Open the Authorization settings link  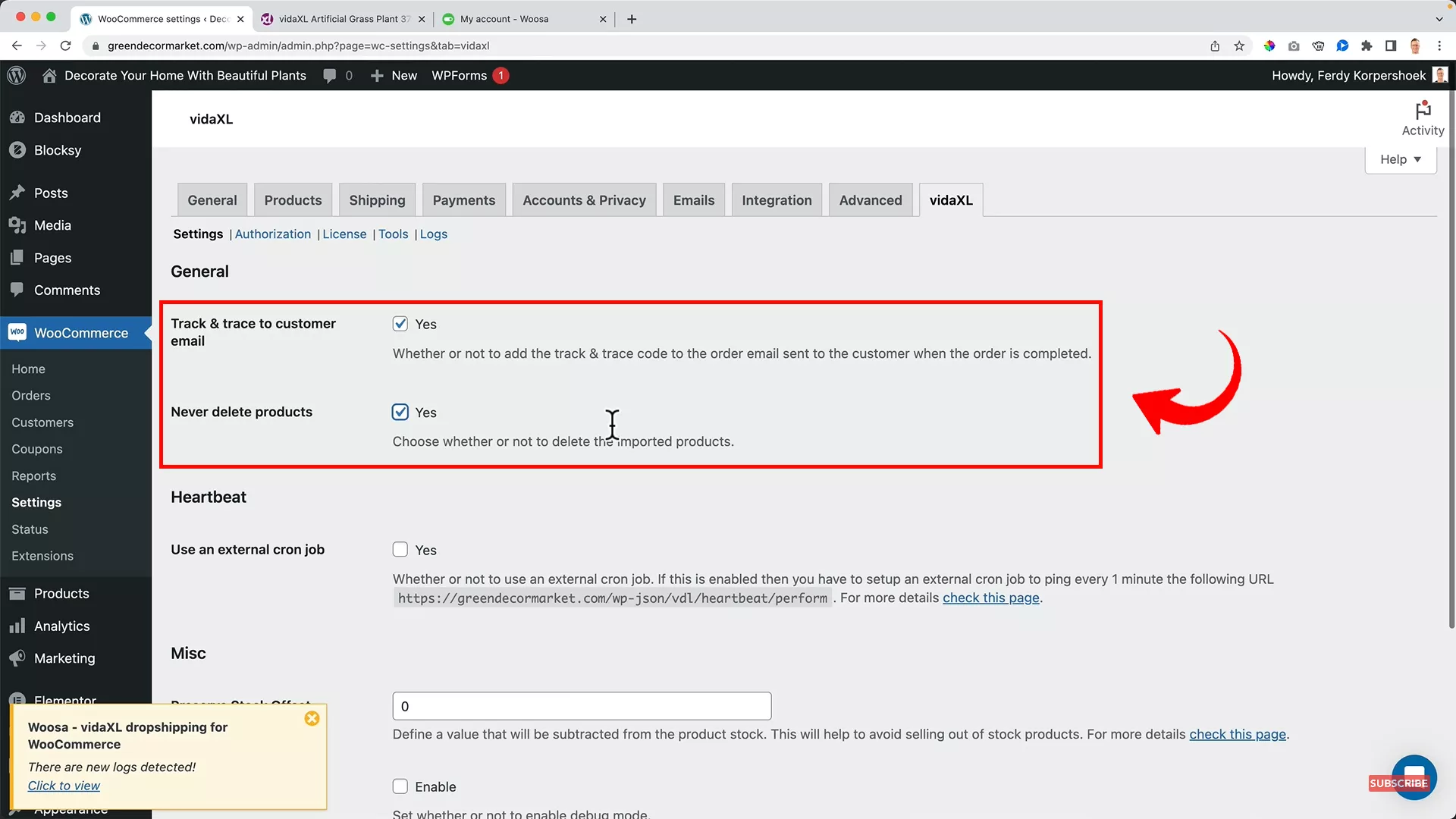272,234
